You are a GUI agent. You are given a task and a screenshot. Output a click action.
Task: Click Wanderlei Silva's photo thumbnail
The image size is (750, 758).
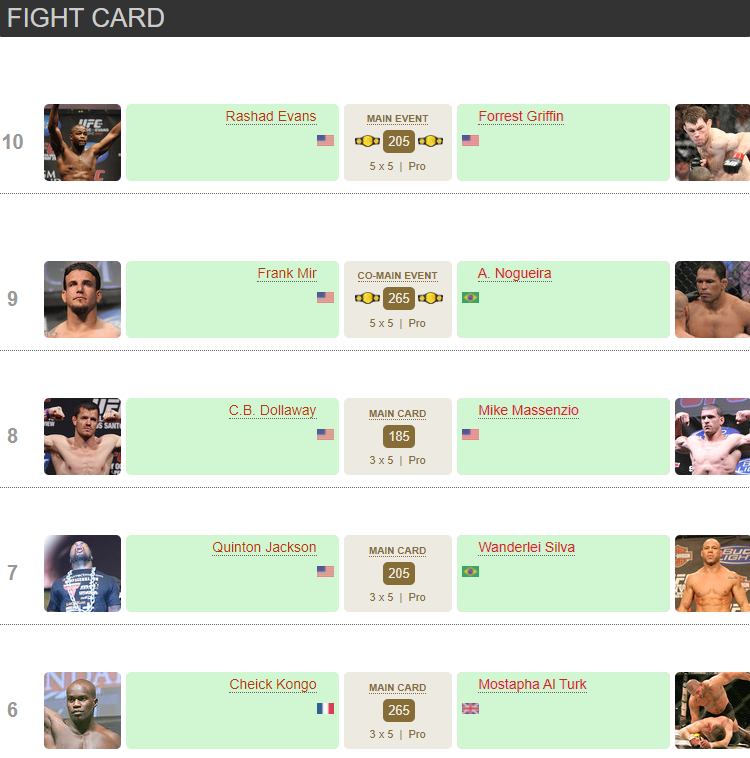(712, 573)
